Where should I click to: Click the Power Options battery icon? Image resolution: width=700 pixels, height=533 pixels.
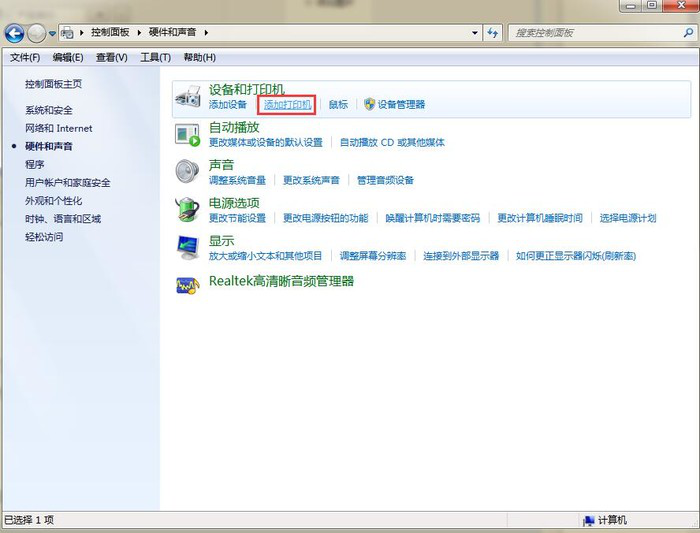[x=187, y=209]
